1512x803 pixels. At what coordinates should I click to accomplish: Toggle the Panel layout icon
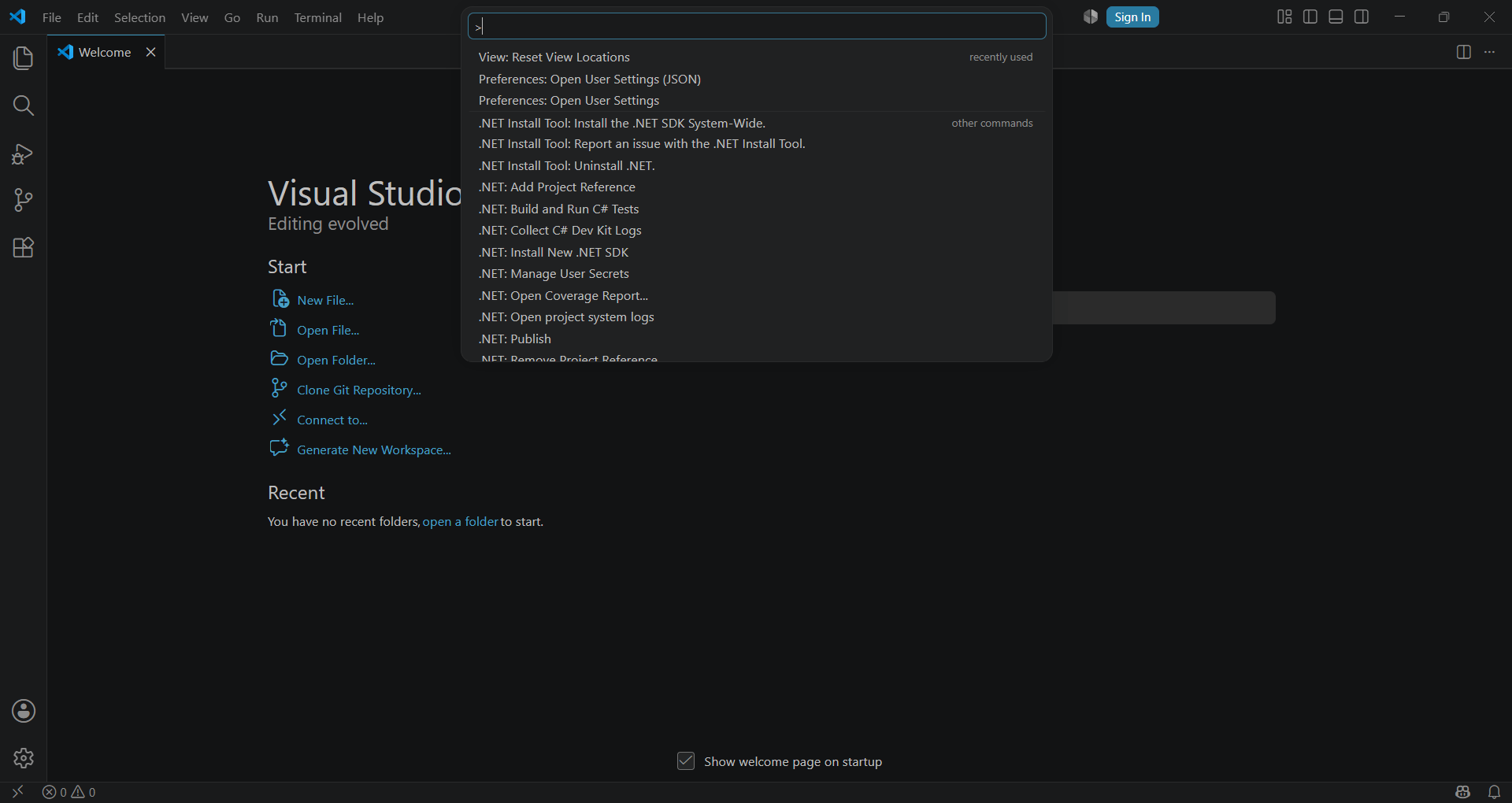1336,17
